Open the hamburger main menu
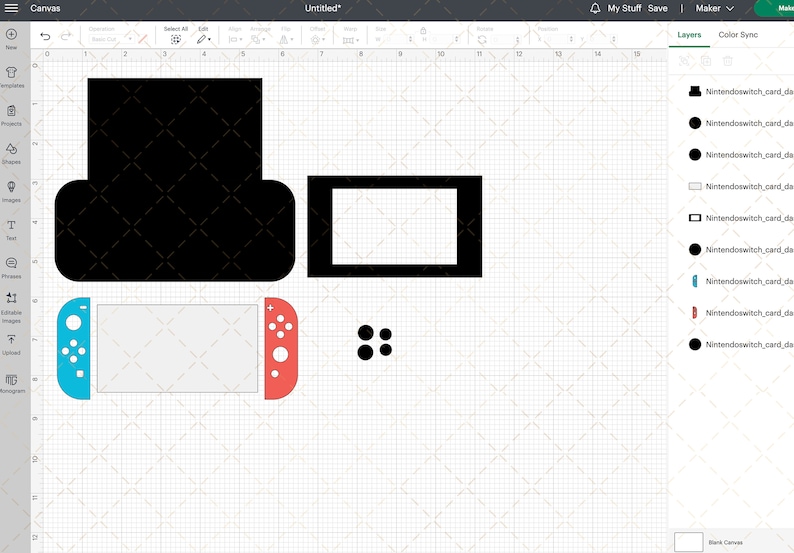Image resolution: width=794 pixels, height=553 pixels. tap(11, 8)
